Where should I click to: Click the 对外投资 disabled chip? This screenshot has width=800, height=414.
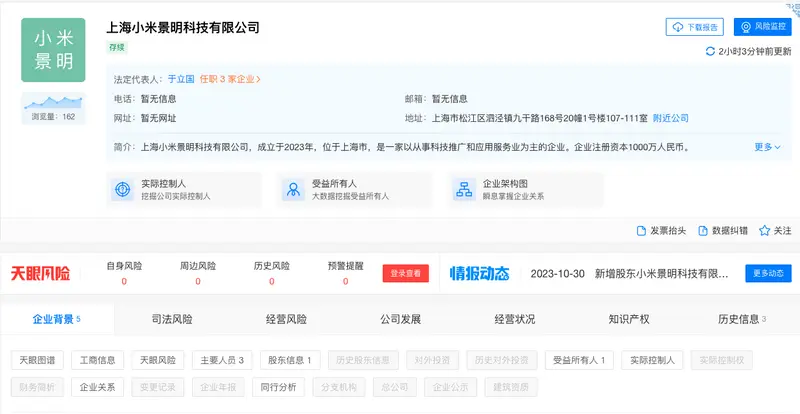432,360
